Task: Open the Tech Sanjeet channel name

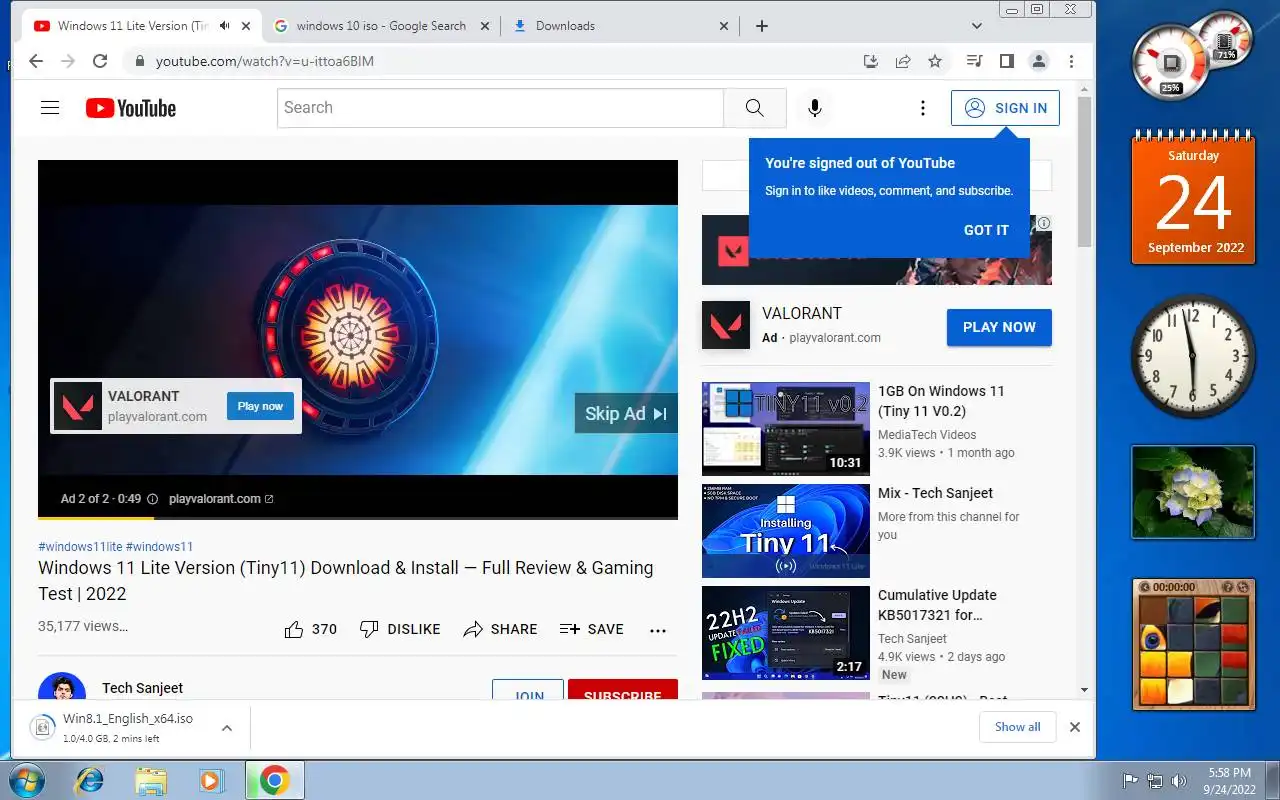Action: coord(142,688)
